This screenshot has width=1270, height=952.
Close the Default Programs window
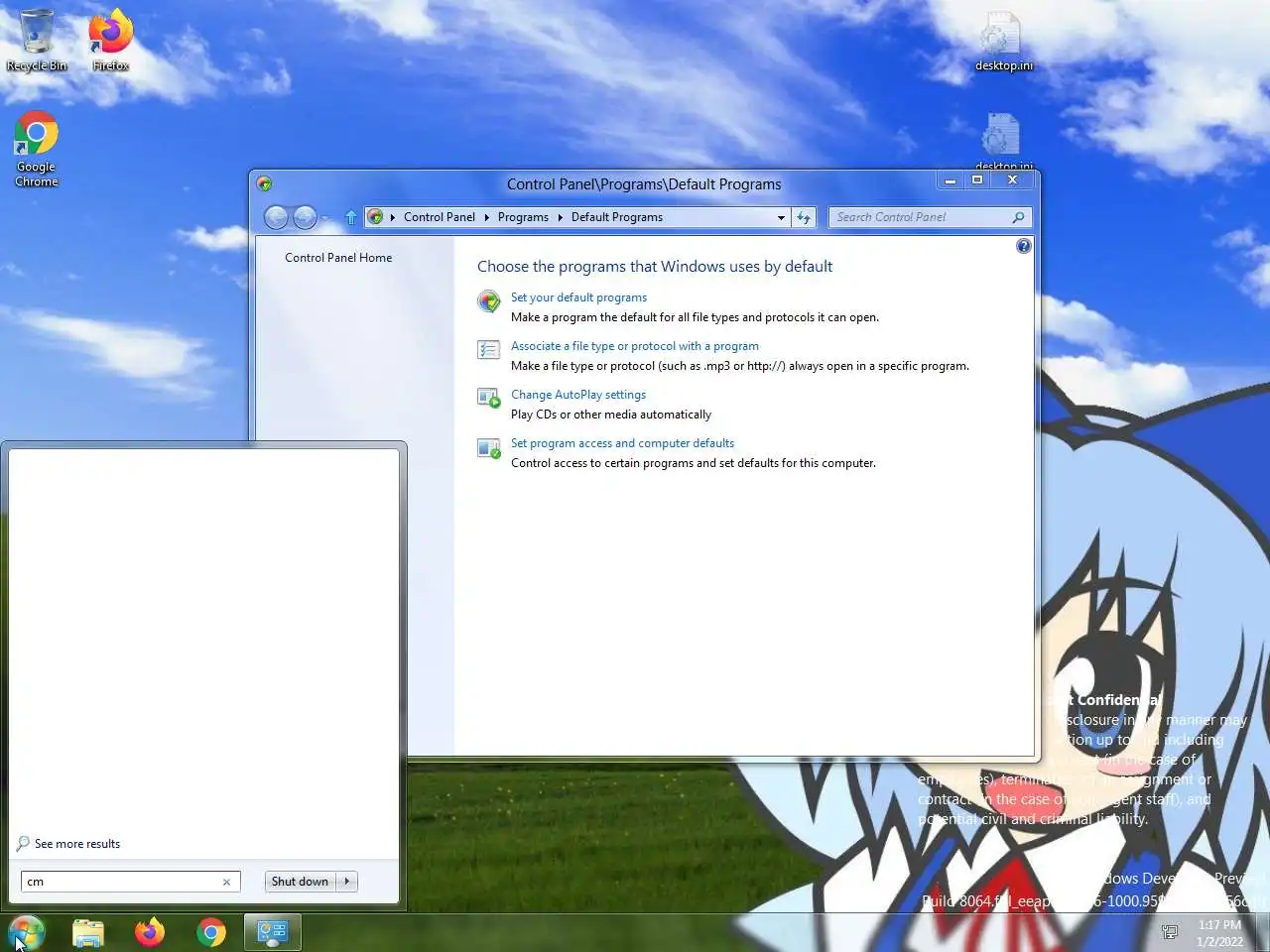(1012, 180)
